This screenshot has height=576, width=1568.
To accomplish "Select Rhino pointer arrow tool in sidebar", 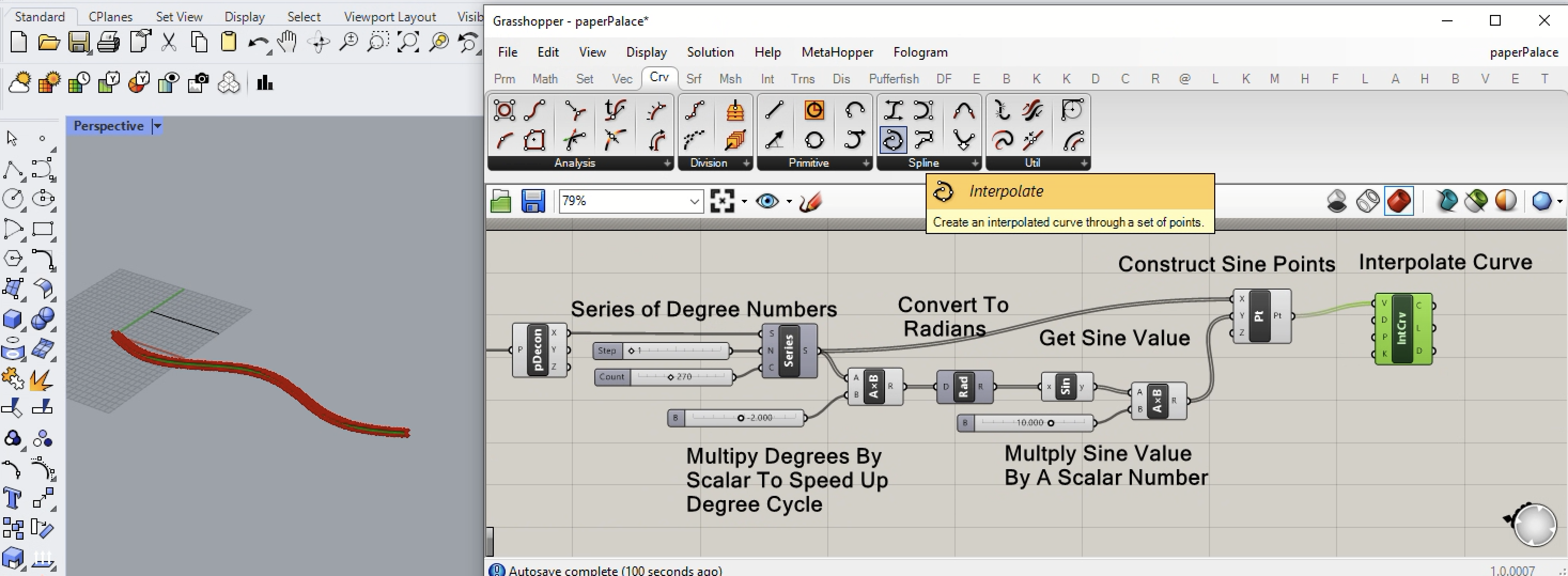I will point(12,139).
